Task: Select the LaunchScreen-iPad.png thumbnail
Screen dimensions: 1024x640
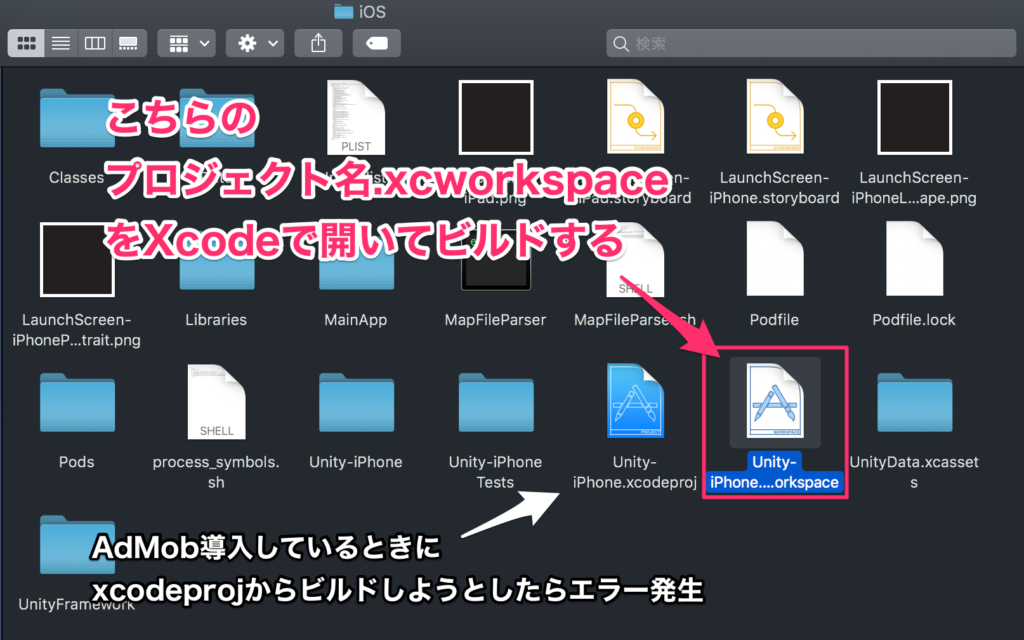Action: coord(496,118)
